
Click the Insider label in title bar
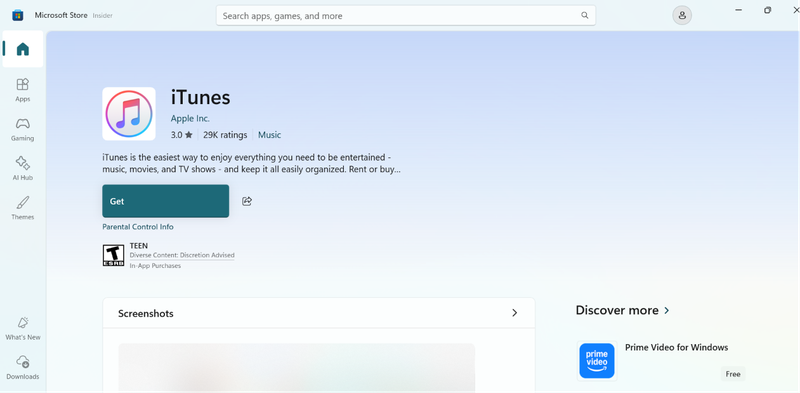coord(103,16)
